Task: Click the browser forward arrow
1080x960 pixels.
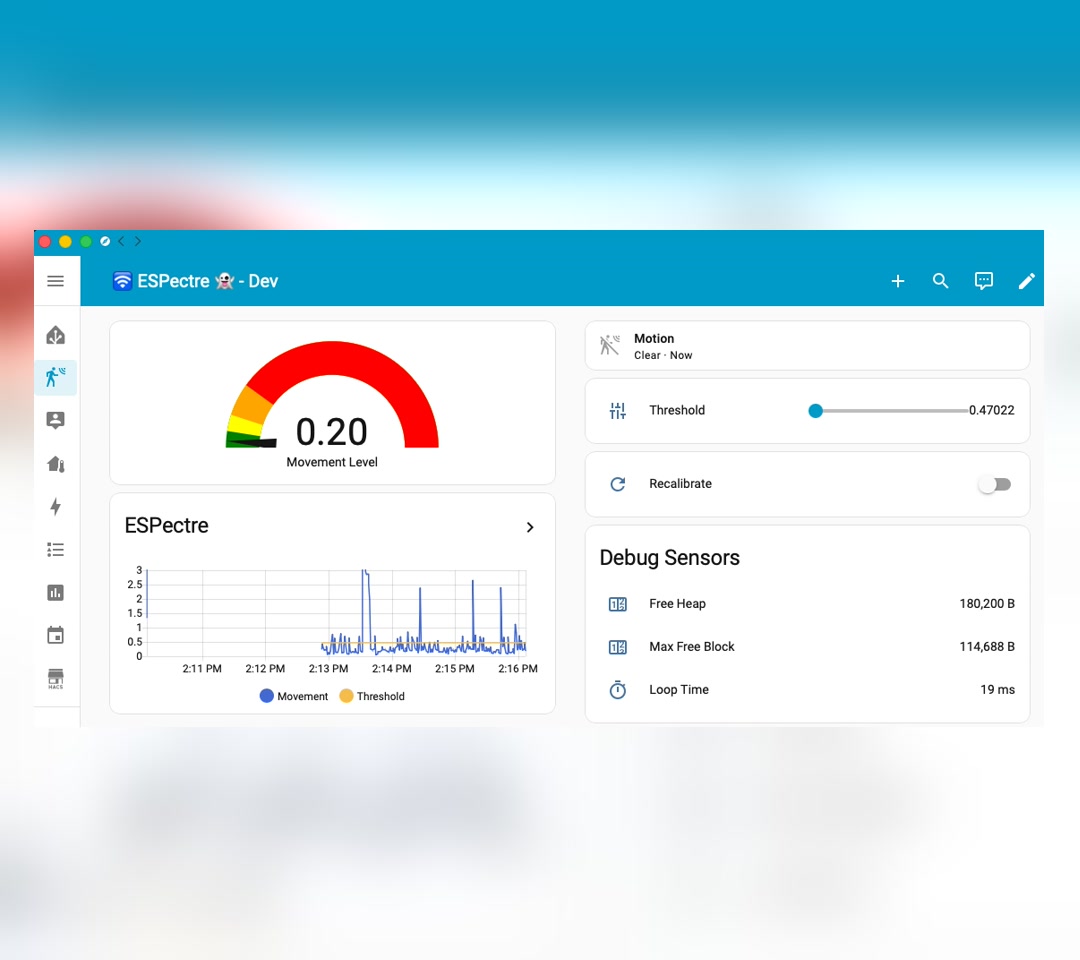Action: pos(138,241)
